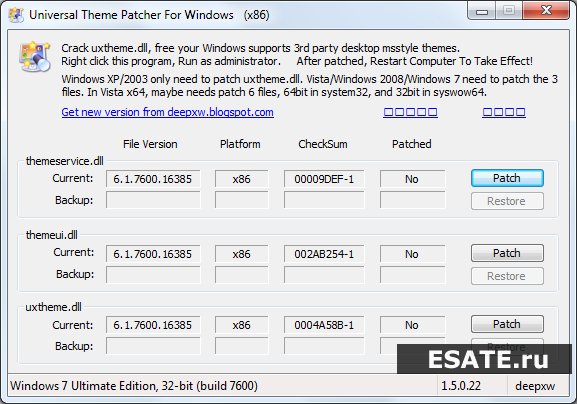Click the large theme patcher logo icon
This screenshot has height=404, width=577.
(x=35, y=56)
